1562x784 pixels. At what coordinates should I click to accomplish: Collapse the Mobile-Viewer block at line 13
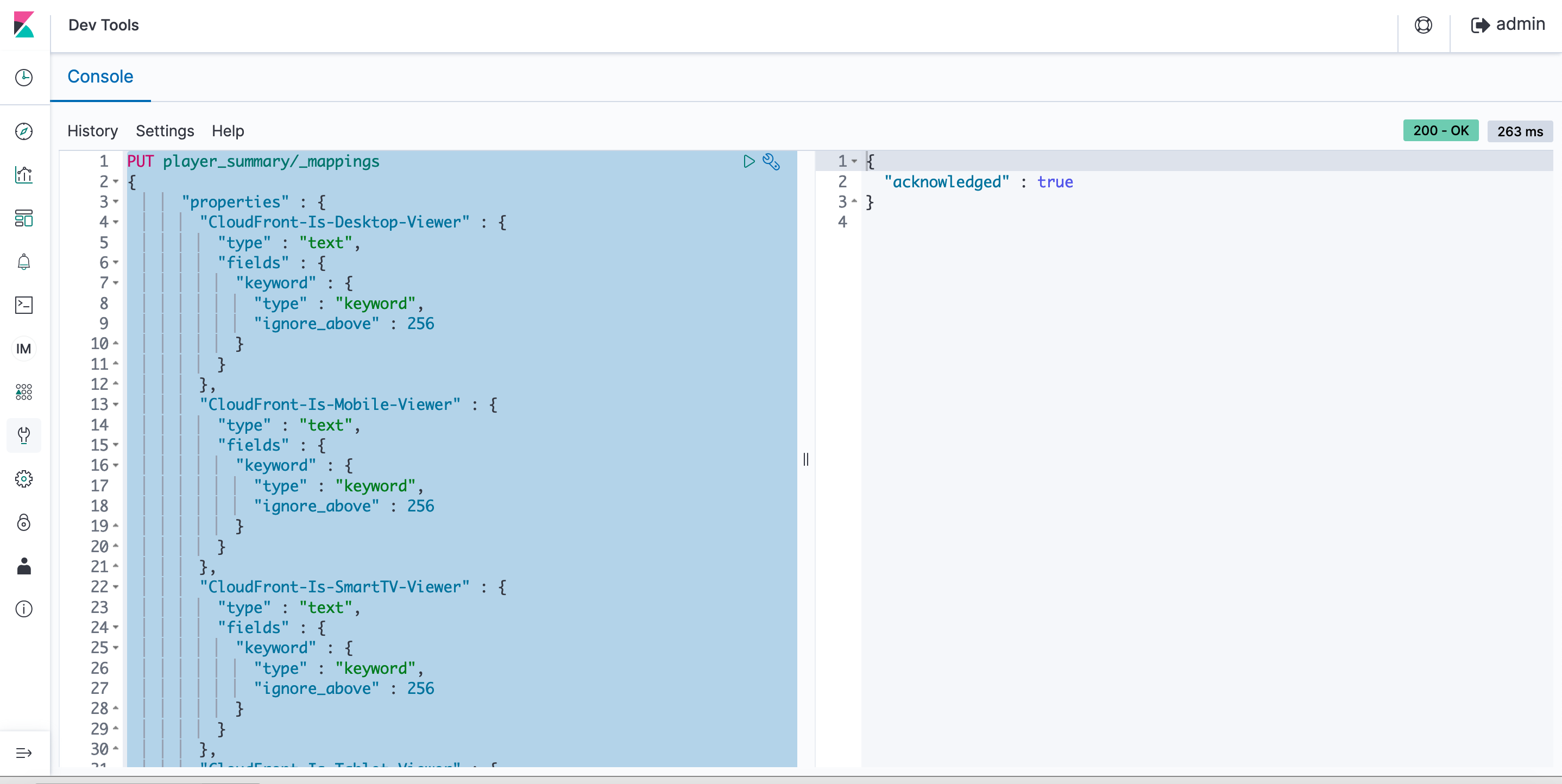(x=116, y=404)
